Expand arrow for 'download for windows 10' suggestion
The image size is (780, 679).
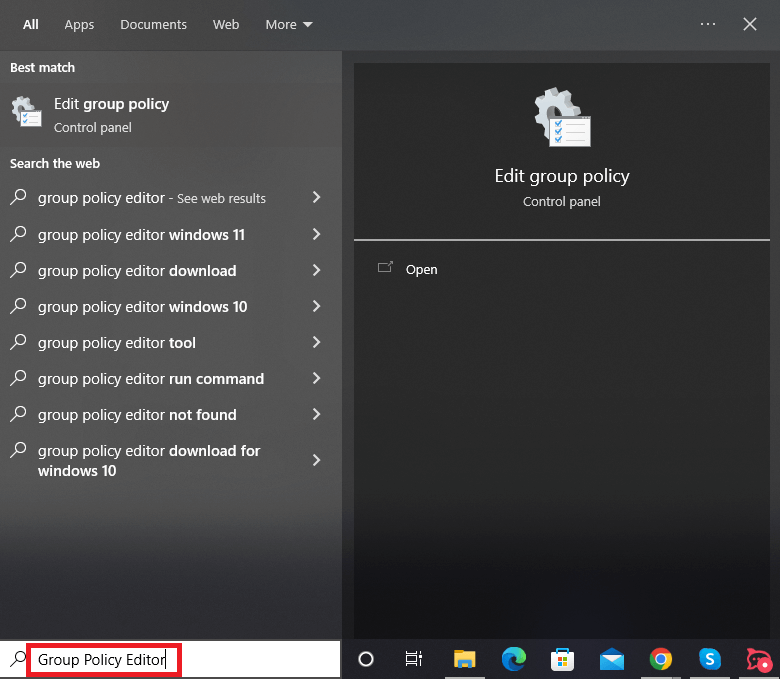(x=316, y=460)
